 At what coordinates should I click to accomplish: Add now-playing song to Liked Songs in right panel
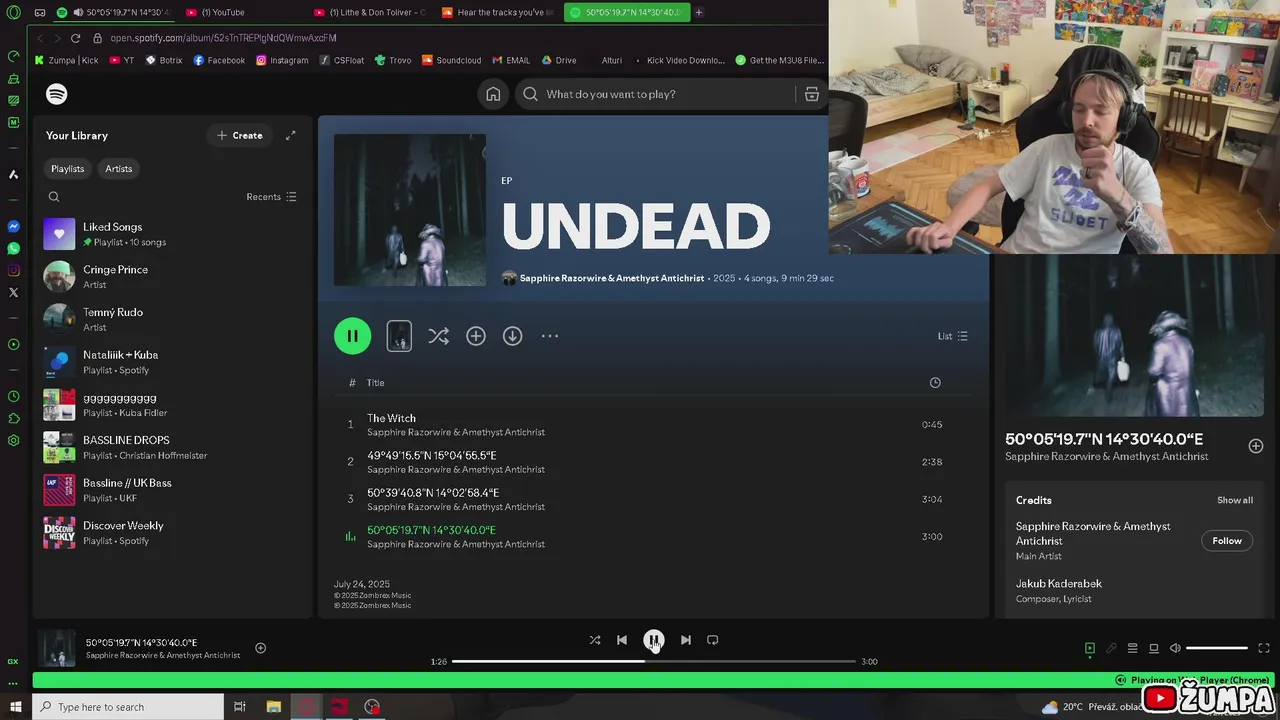[1256, 446]
